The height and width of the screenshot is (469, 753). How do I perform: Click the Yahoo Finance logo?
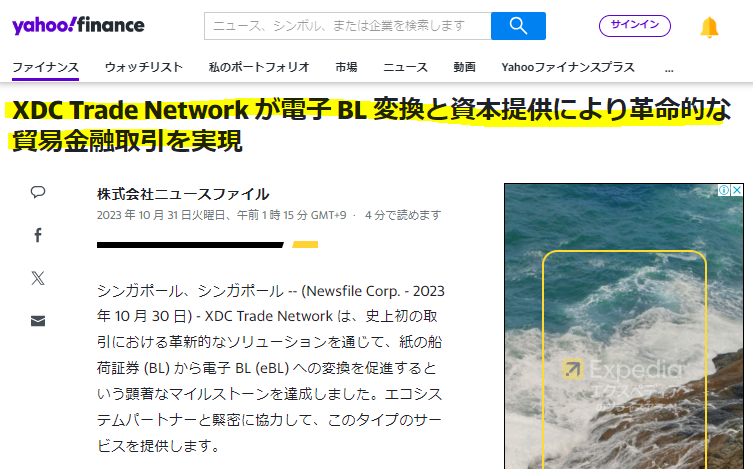[x=78, y=25]
